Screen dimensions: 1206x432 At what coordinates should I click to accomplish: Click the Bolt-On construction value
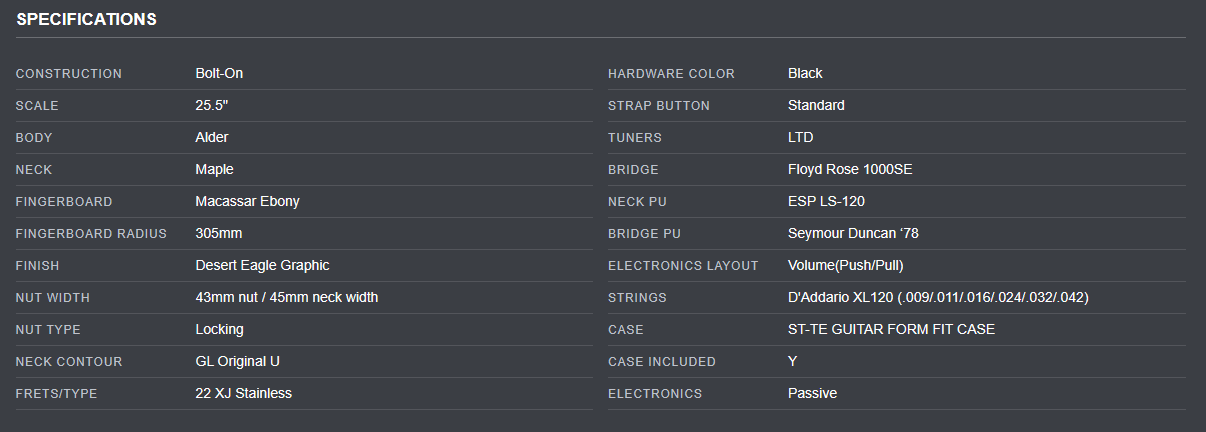click(219, 73)
